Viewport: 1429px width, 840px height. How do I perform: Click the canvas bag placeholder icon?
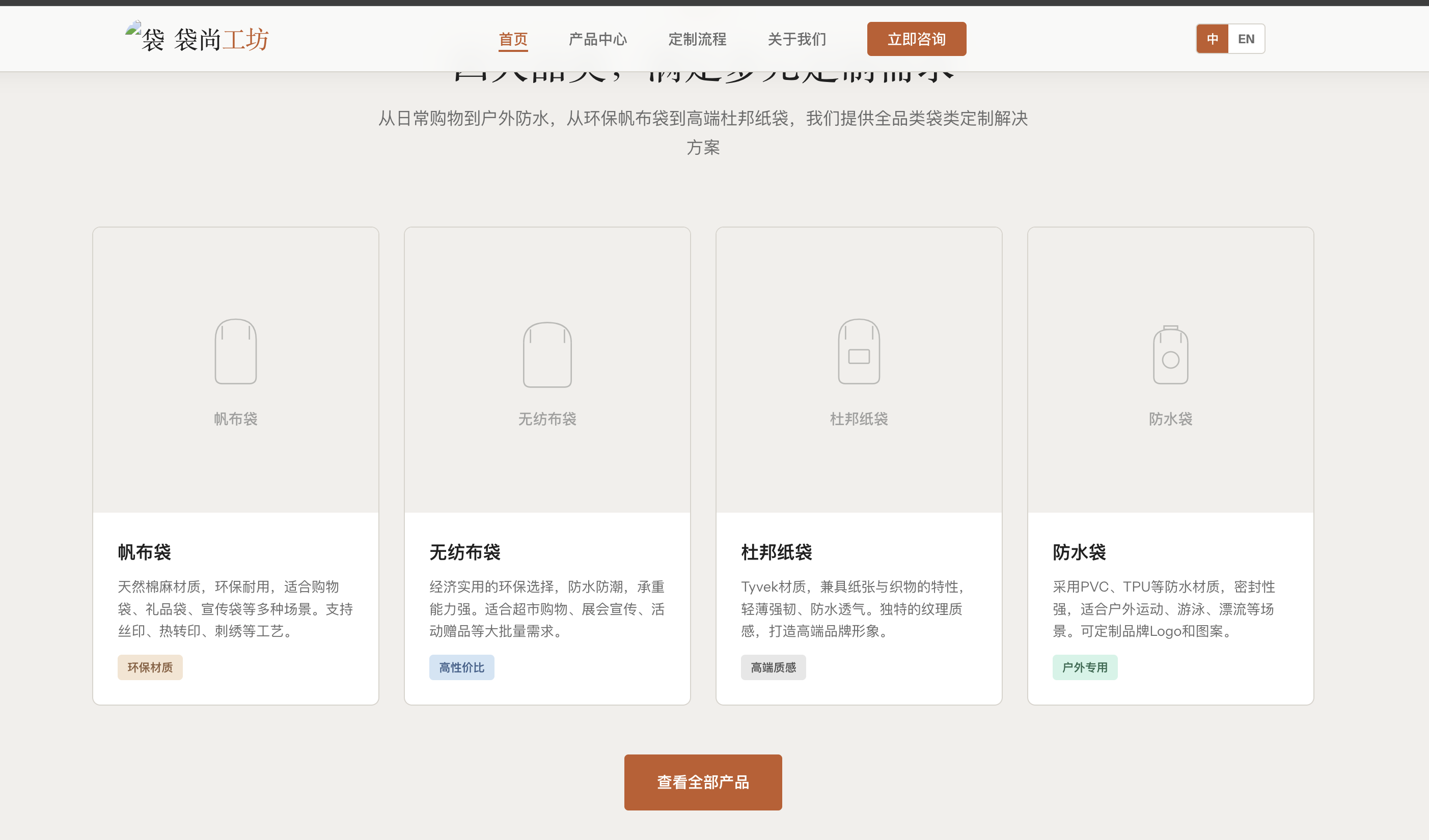click(x=235, y=351)
